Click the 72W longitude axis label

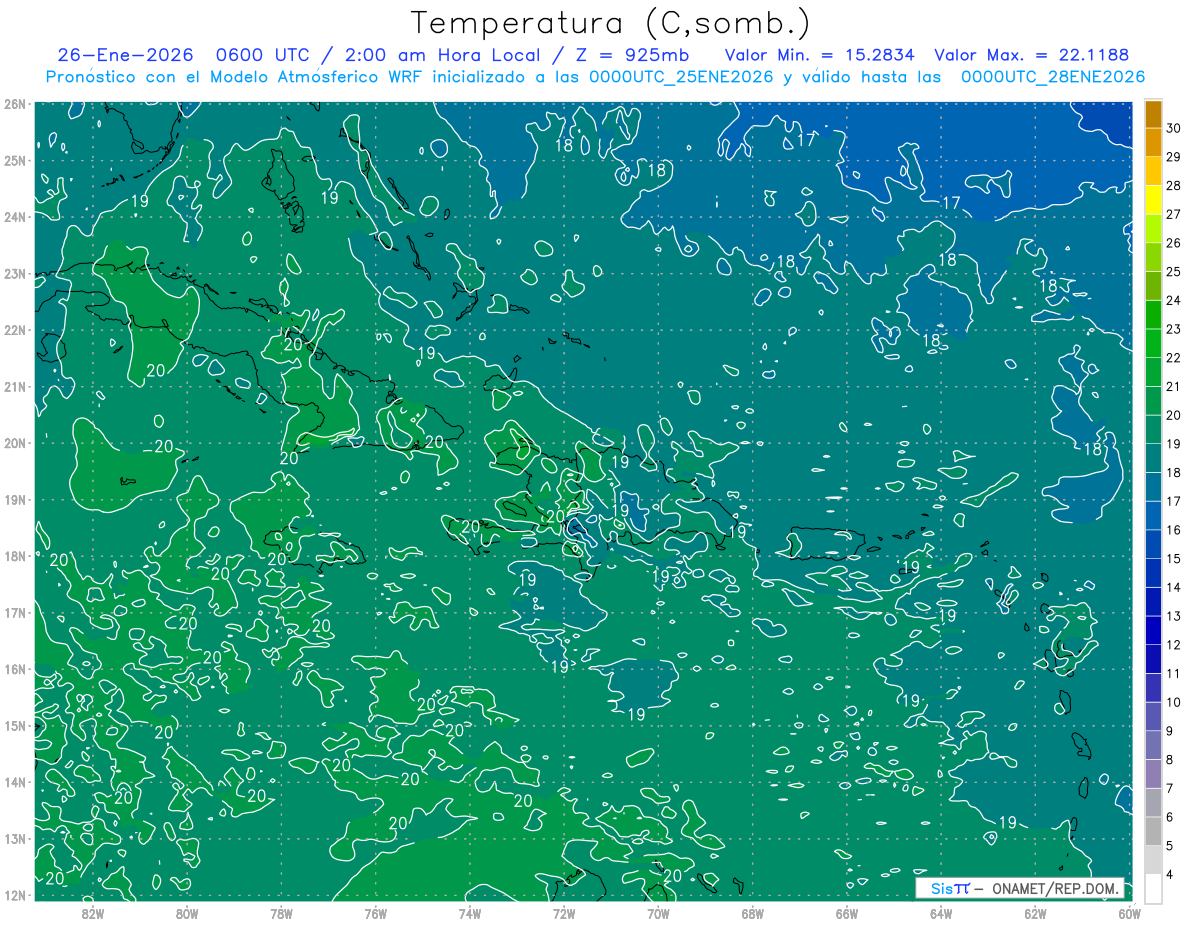pyautogui.click(x=564, y=913)
